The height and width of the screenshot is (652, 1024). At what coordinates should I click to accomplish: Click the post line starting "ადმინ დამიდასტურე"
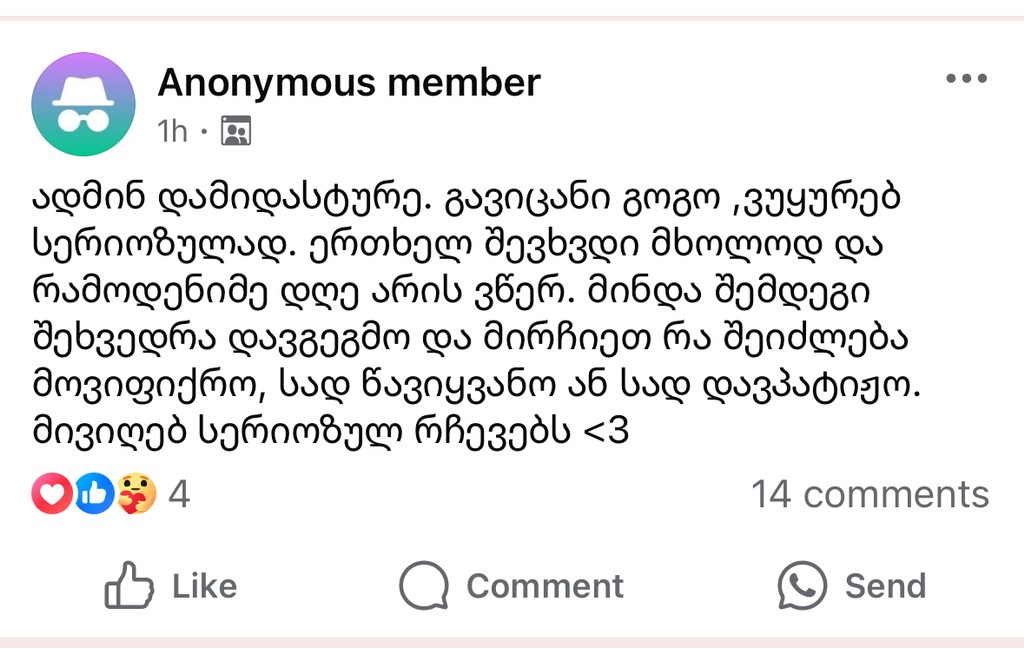coord(466,199)
